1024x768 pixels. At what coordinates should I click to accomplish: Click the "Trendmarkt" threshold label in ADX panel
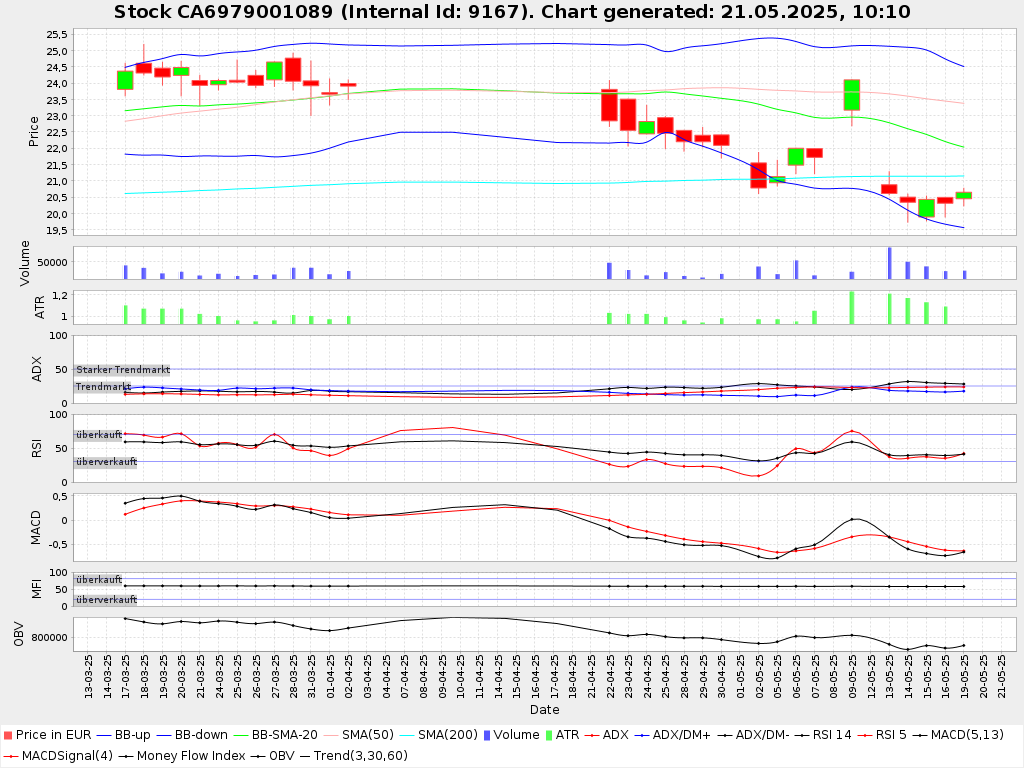tap(103, 387)
